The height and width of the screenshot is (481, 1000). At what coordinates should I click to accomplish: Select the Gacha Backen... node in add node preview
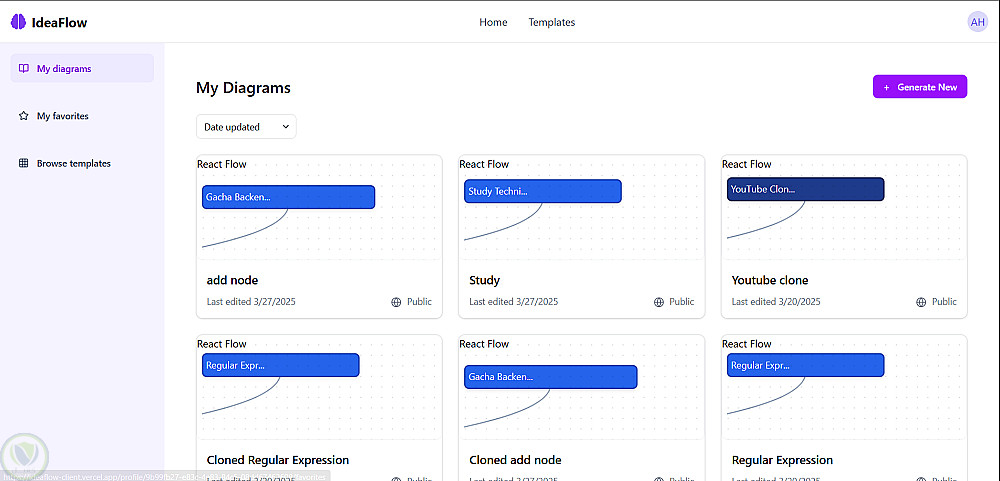point(288,197)
